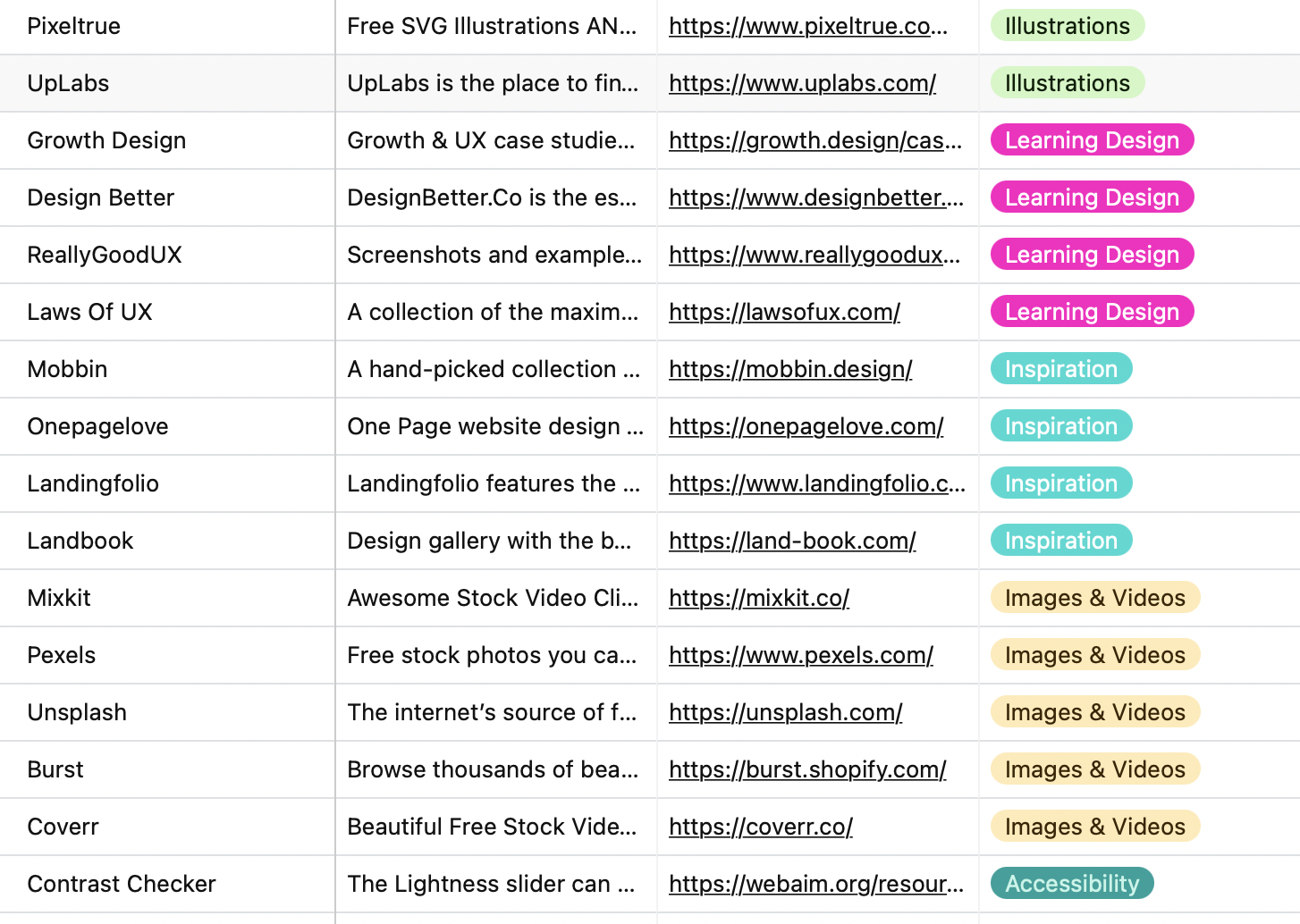Visit the pexels.com link
Viewport: 1300px width, 924px height.
[x=801, y=655]
